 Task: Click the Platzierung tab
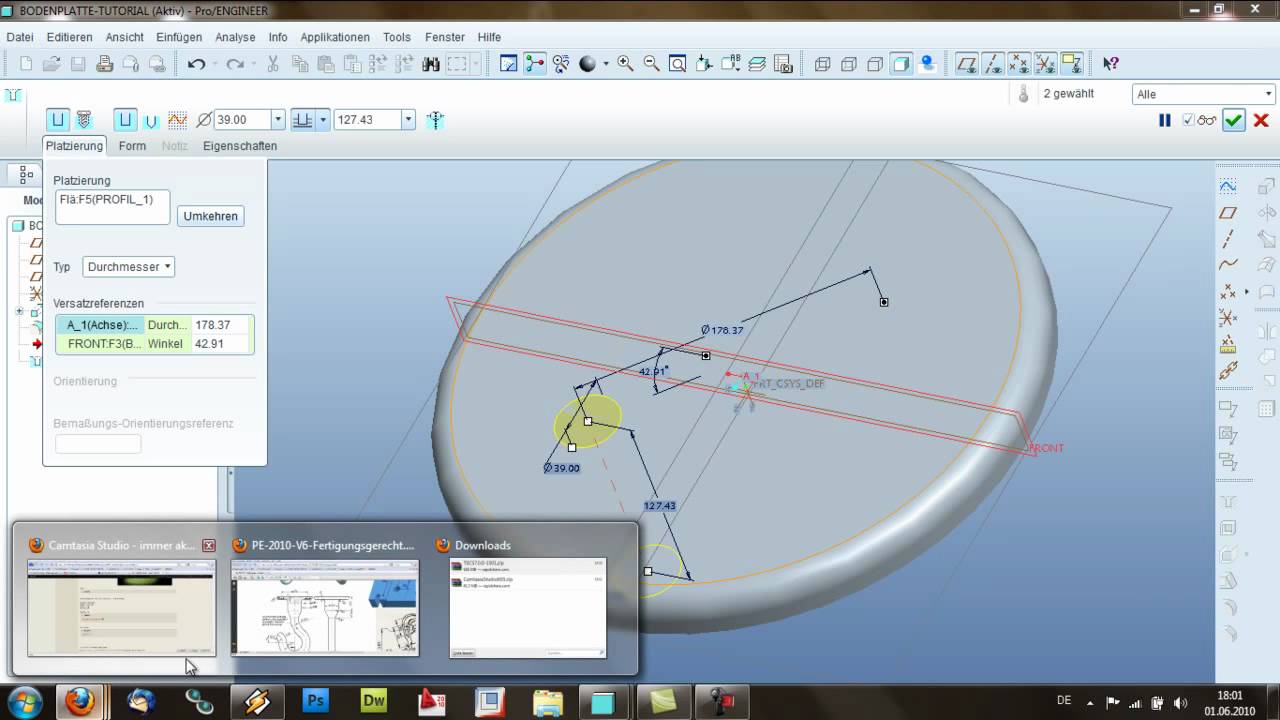(x=74, y=146)
